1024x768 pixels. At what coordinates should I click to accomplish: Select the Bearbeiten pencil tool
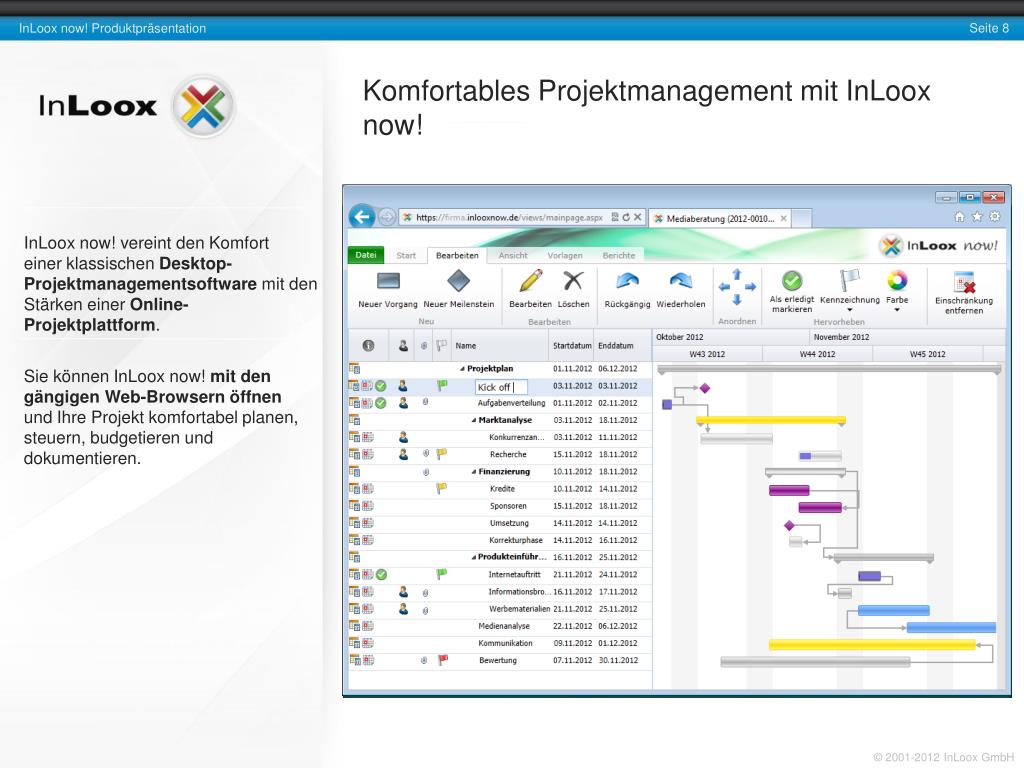(530, 281)
